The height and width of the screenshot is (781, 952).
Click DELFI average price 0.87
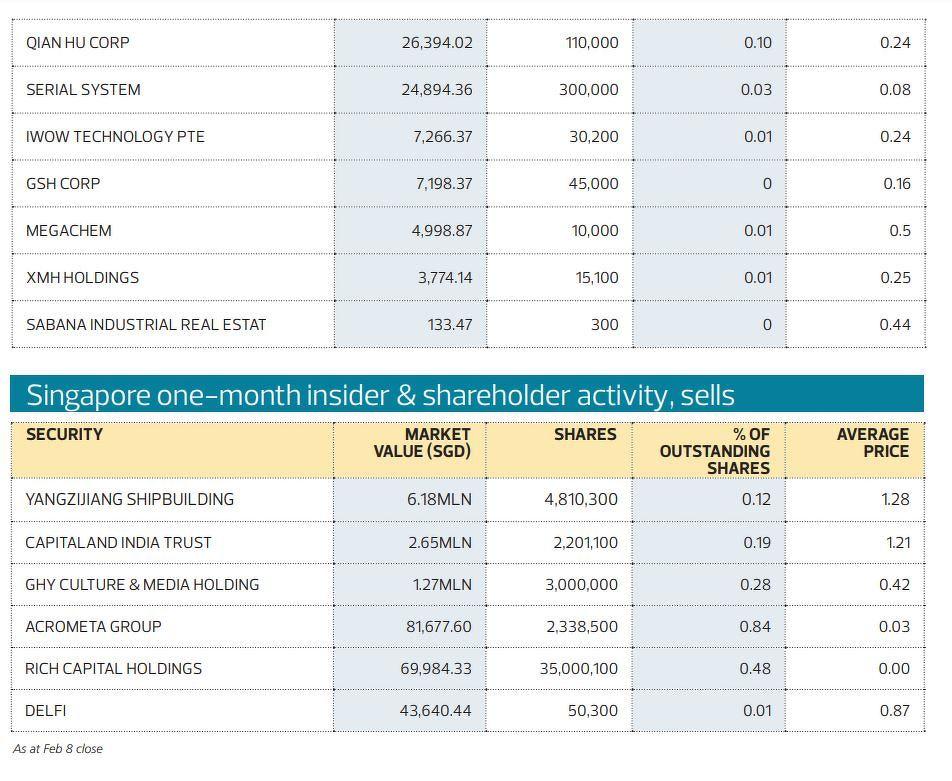pyautogui.click(x=895, y=711)
